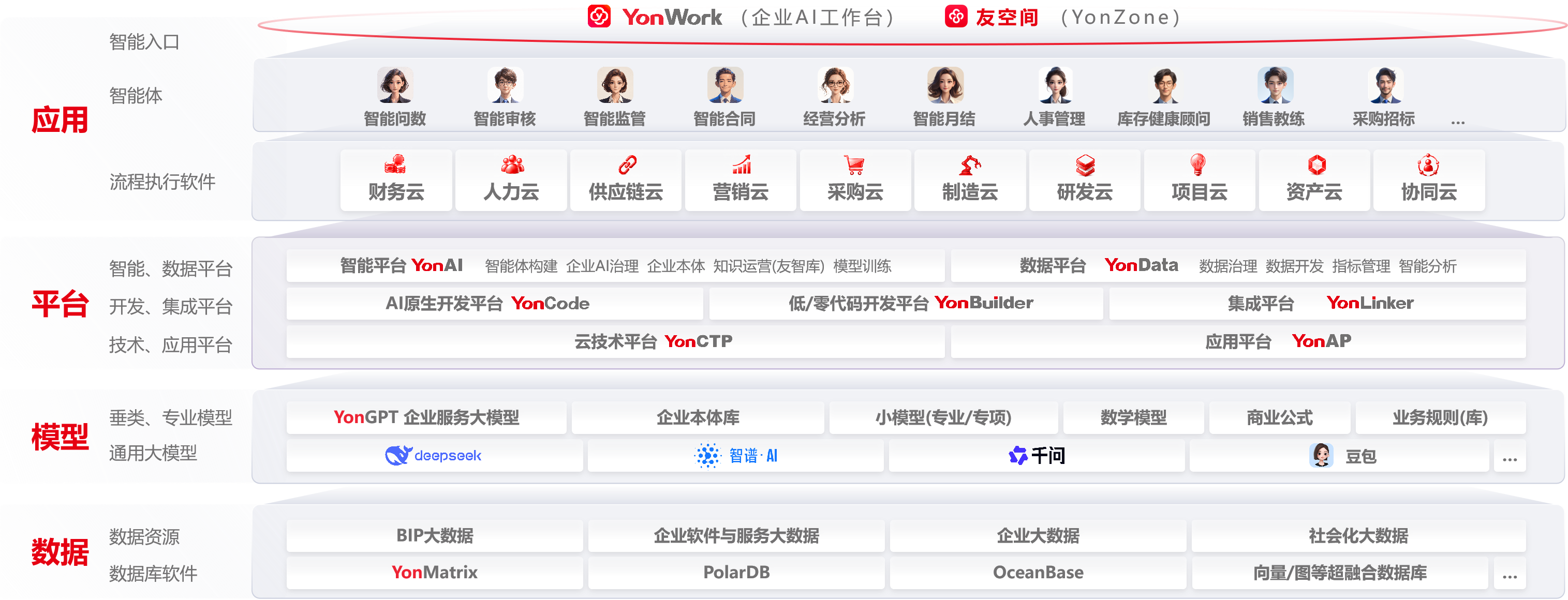Click the 智谱·AI dotted logo
Viewport: 1568px width, 600px height.
point(707,455)
